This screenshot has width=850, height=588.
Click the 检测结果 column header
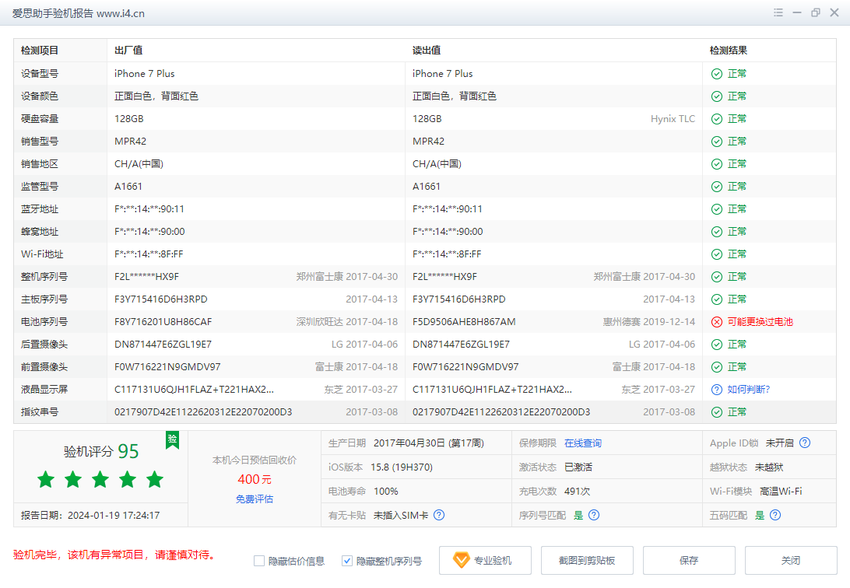(x=729, y=50)
